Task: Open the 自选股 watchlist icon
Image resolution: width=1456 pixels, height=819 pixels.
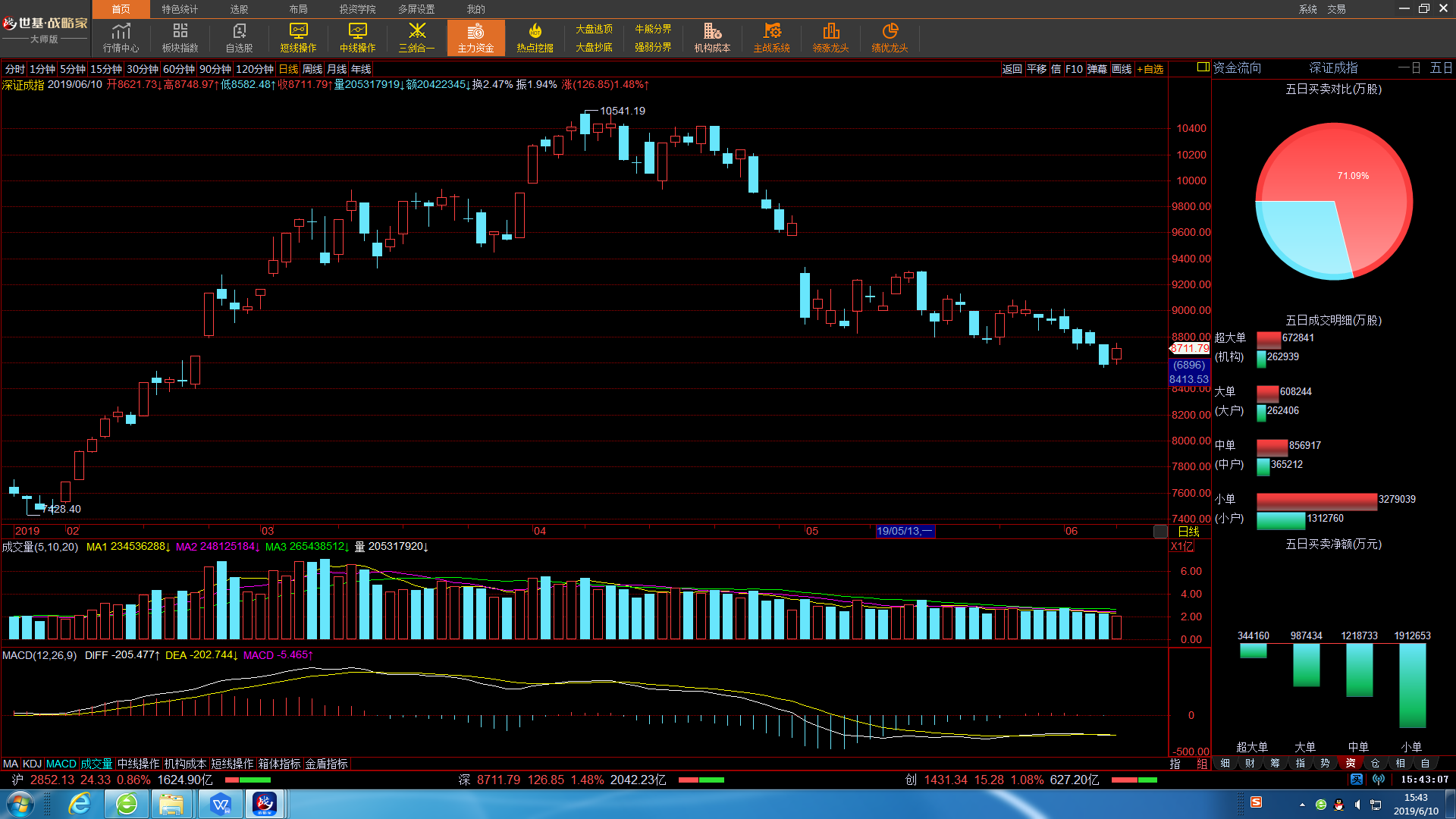Action: pos(239,37)
